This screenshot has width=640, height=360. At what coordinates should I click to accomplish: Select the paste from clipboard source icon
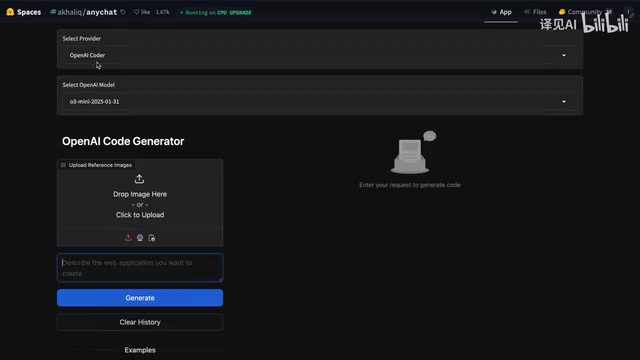click(151, 238)
